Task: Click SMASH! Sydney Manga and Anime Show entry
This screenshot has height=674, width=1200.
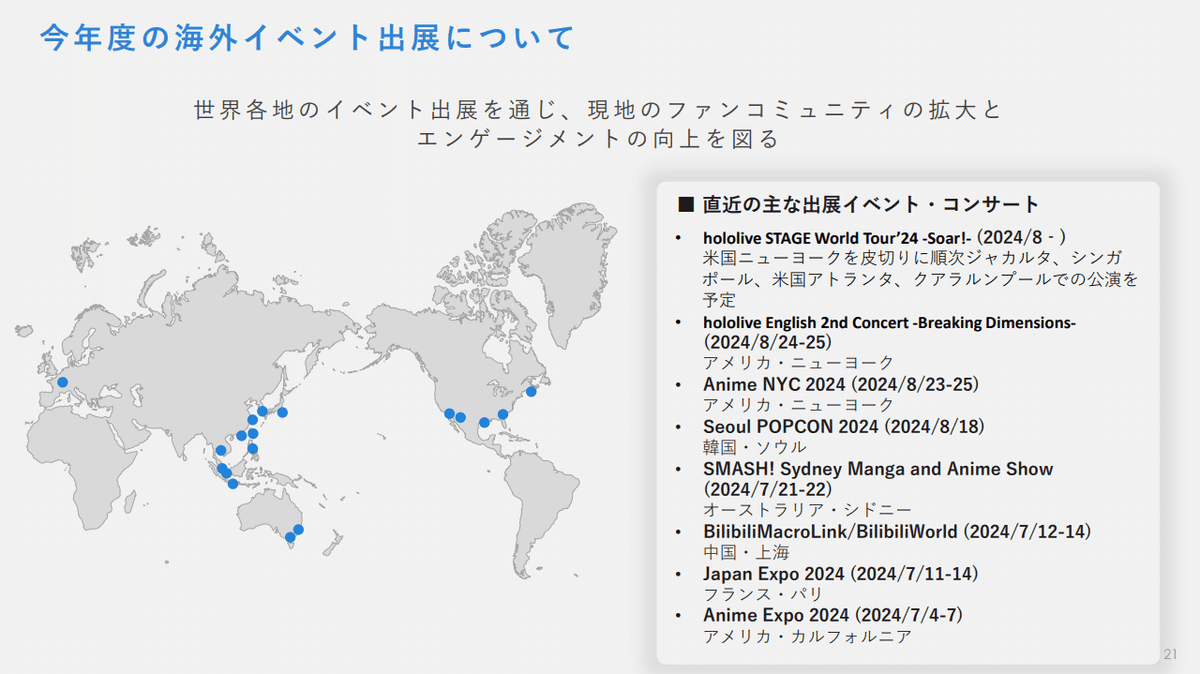Action: (x=878, y=469)
